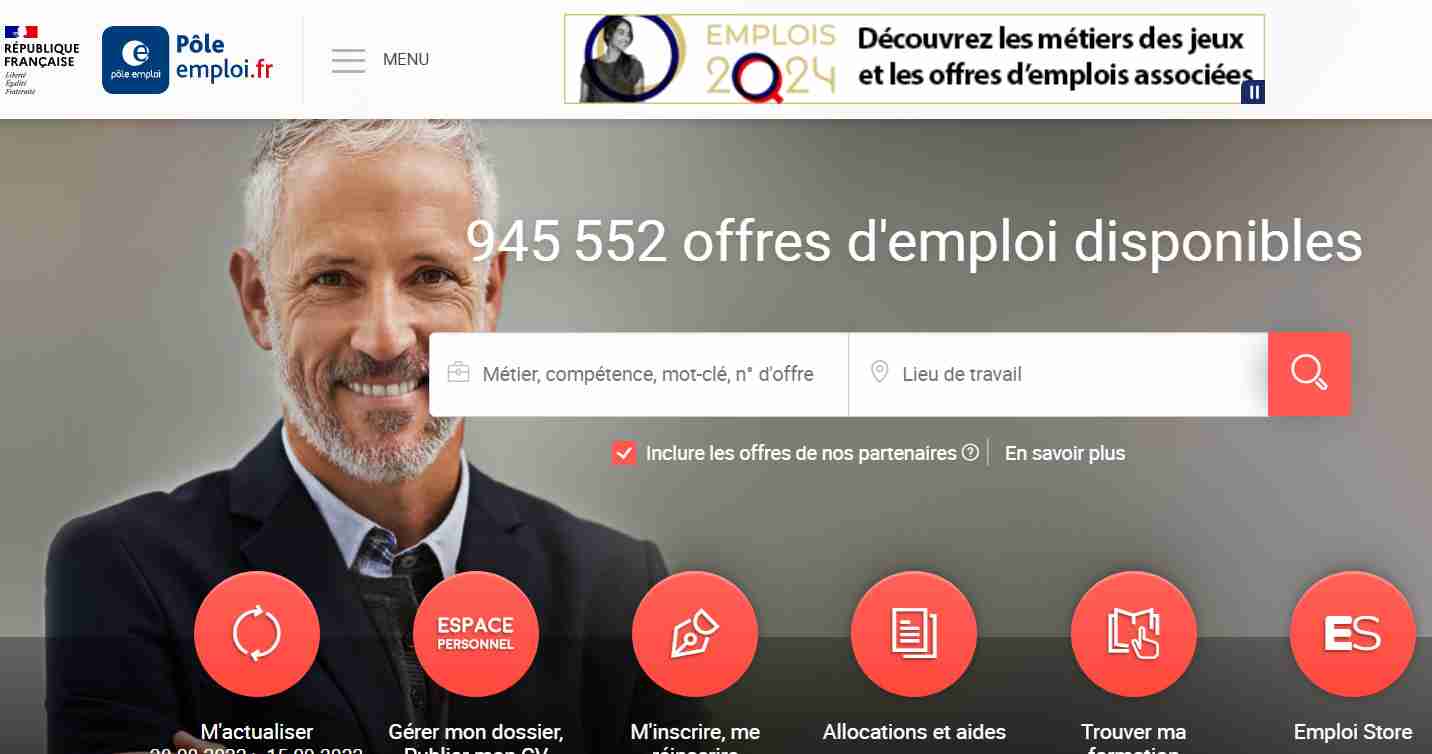Click the Lieu de travail field

[x=1059, y=374]
